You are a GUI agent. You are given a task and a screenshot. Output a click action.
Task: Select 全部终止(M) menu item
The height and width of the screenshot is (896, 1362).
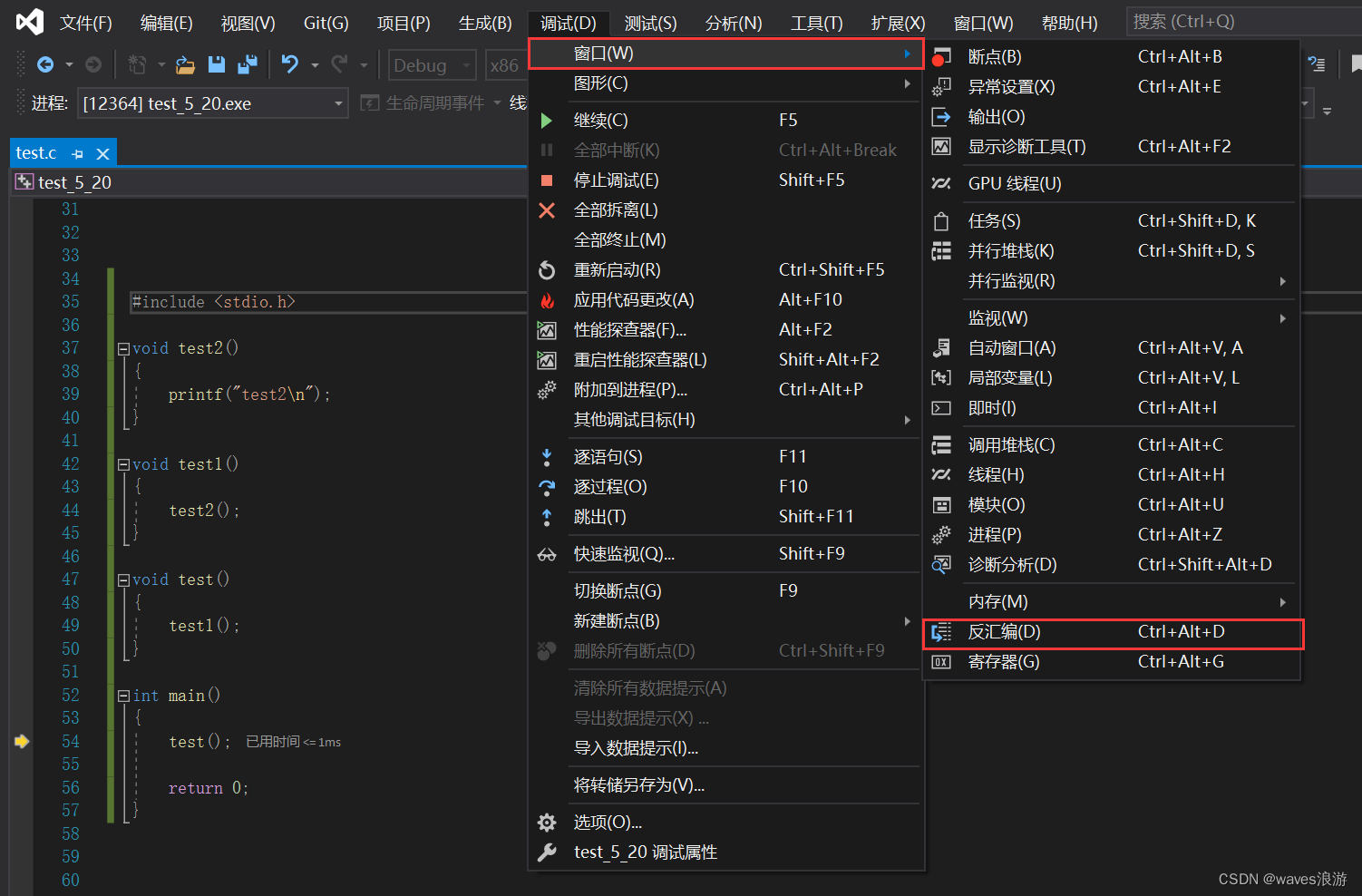(725, 240)
